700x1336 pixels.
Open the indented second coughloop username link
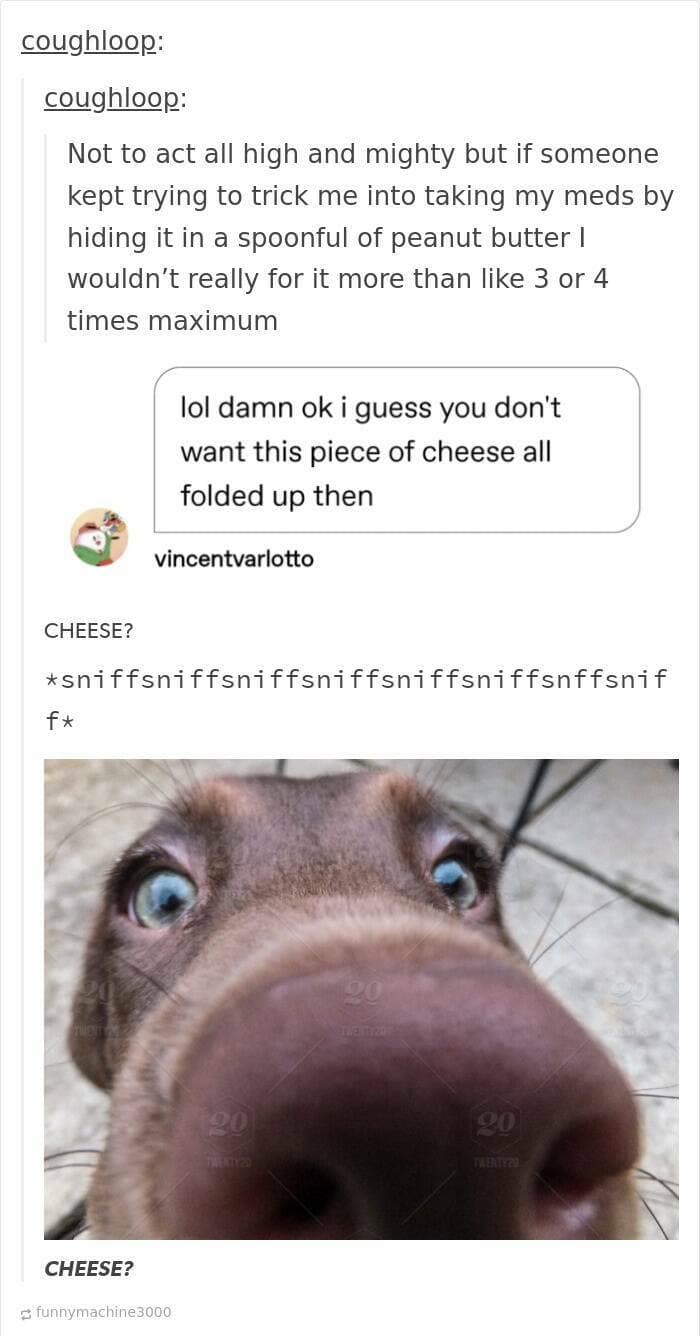point(115,98)
